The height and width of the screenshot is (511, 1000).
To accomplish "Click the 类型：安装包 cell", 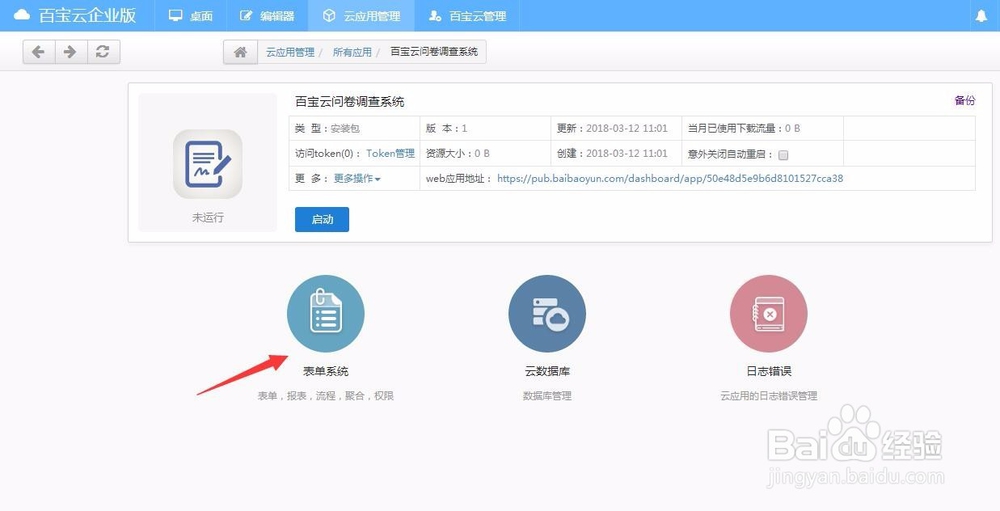I will point(355,128).
